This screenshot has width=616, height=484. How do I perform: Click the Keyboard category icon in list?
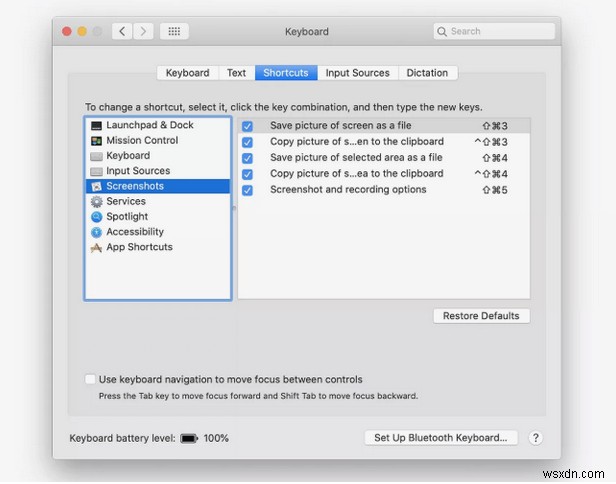click(96, 156)
